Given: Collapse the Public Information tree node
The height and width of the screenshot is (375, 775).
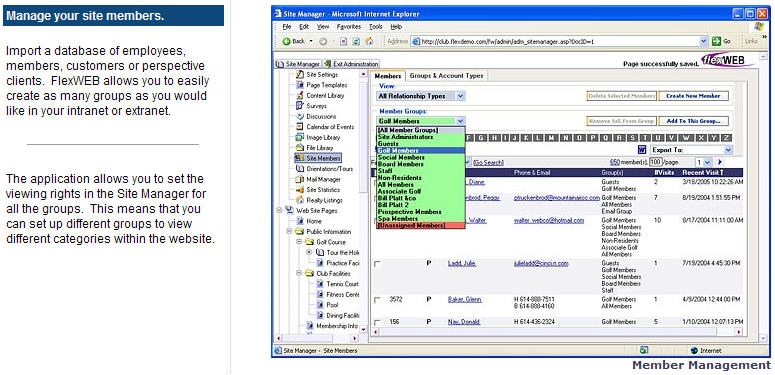Looking at the screenshot, I should point(290,232).
